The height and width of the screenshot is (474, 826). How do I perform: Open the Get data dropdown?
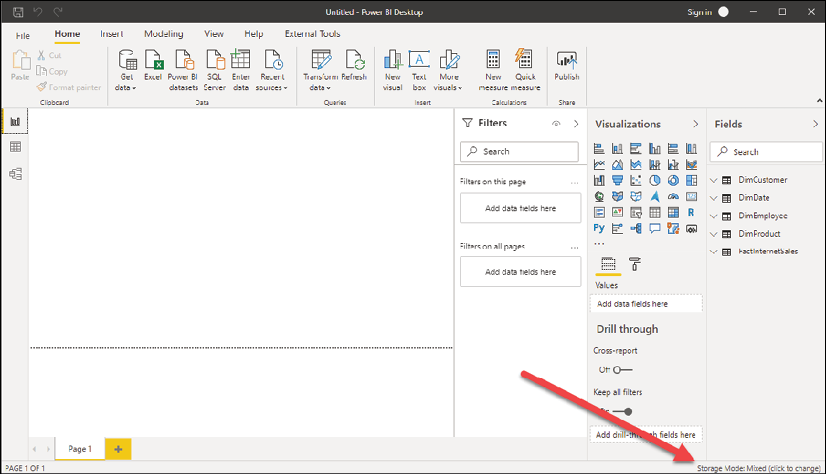(x=126, y=71)
